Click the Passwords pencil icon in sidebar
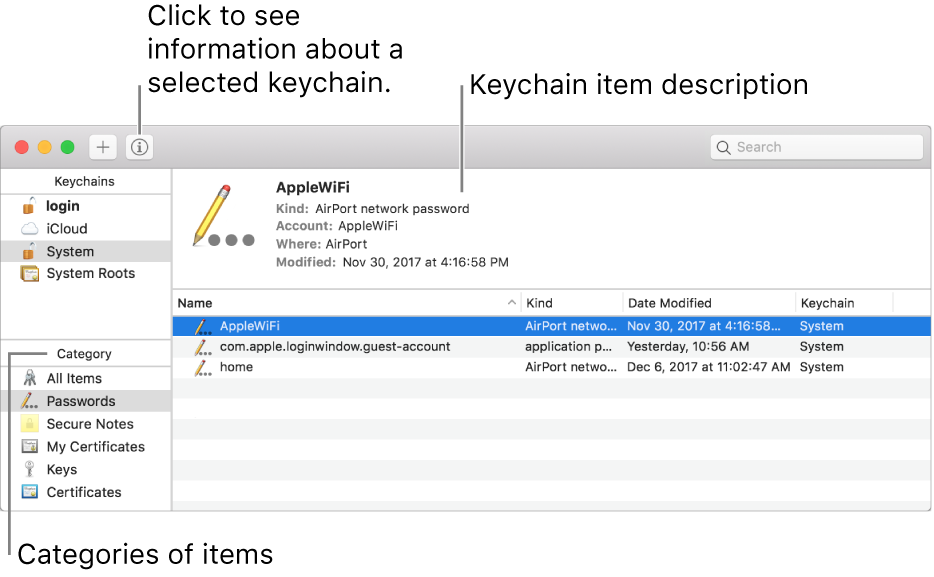 [x=29, y=401]
